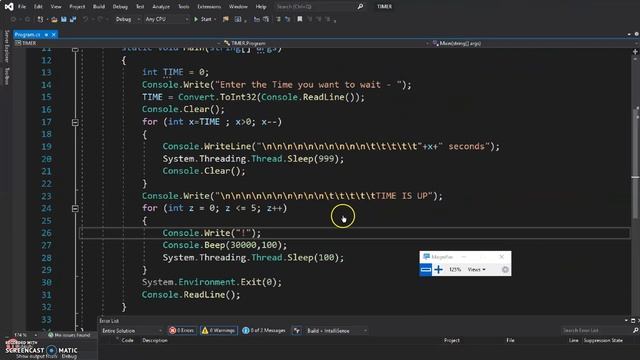Close the Program.cs tab
640x360 pixels.
[53, 35]
